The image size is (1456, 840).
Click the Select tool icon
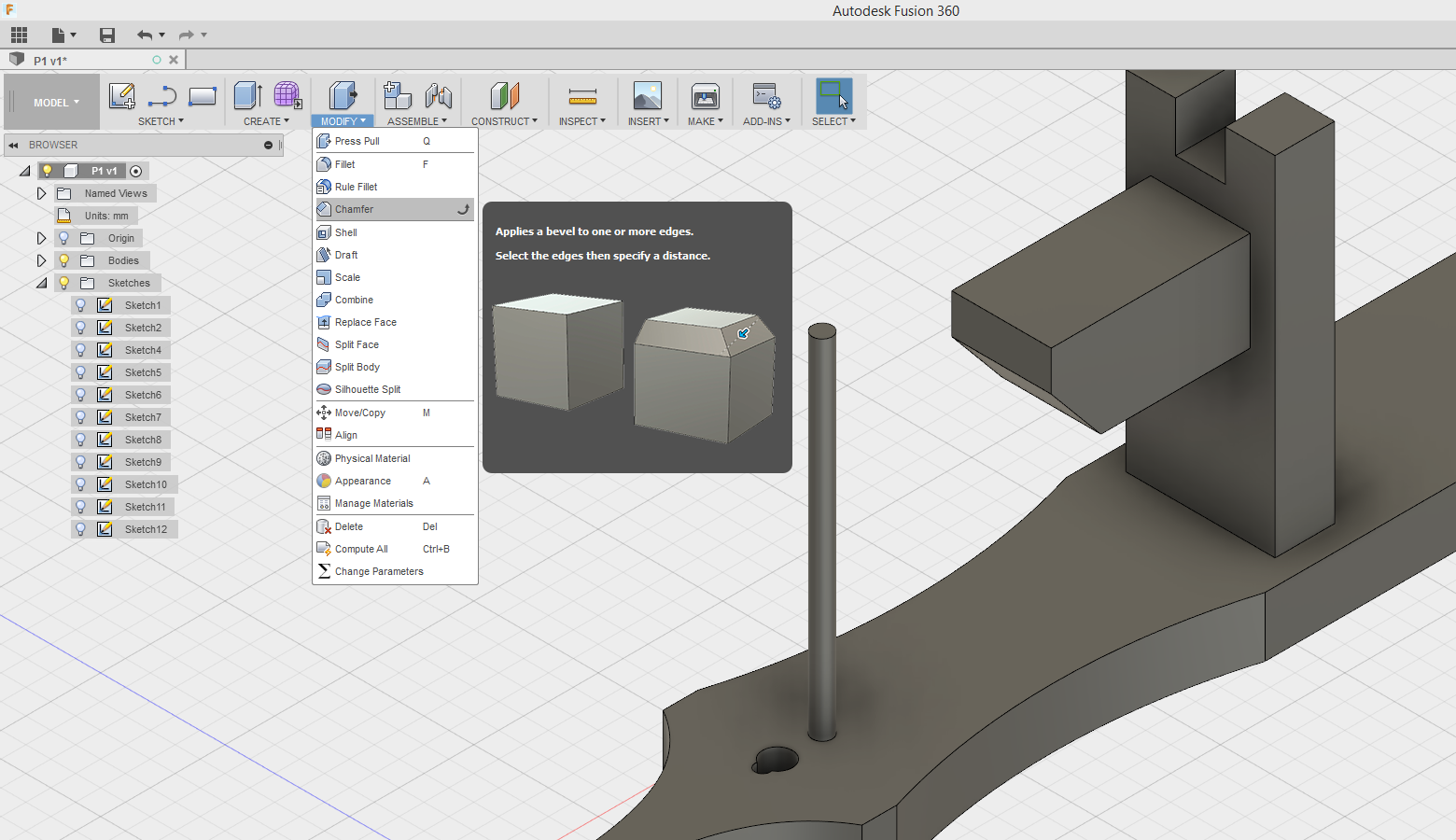coord(833,96)
